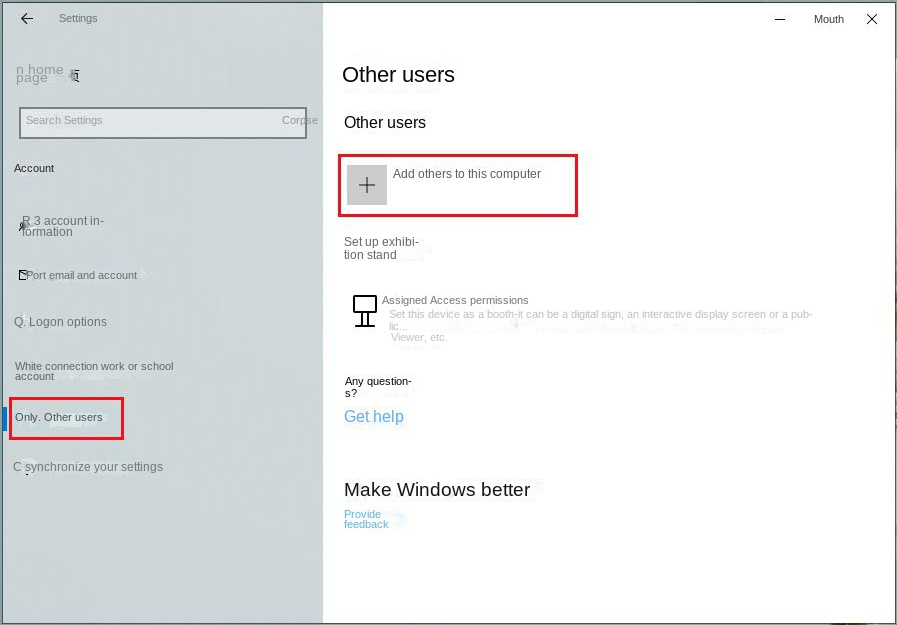This screenshot has height=625, width=897.
Task: Click the back arrow in Settings
Action: (x=27, y=19)
